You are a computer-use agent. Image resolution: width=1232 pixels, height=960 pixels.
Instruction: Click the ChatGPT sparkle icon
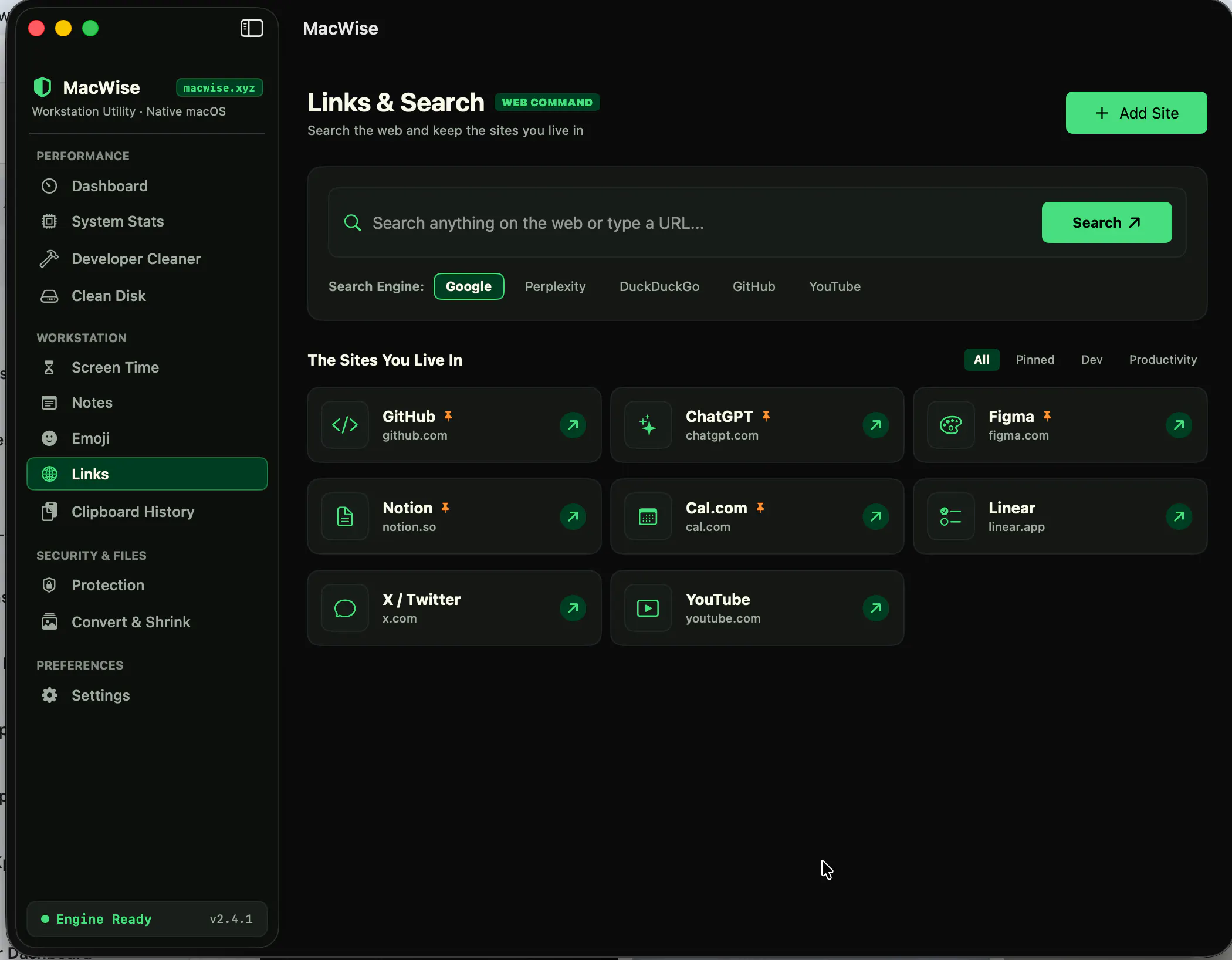[648, 425]
